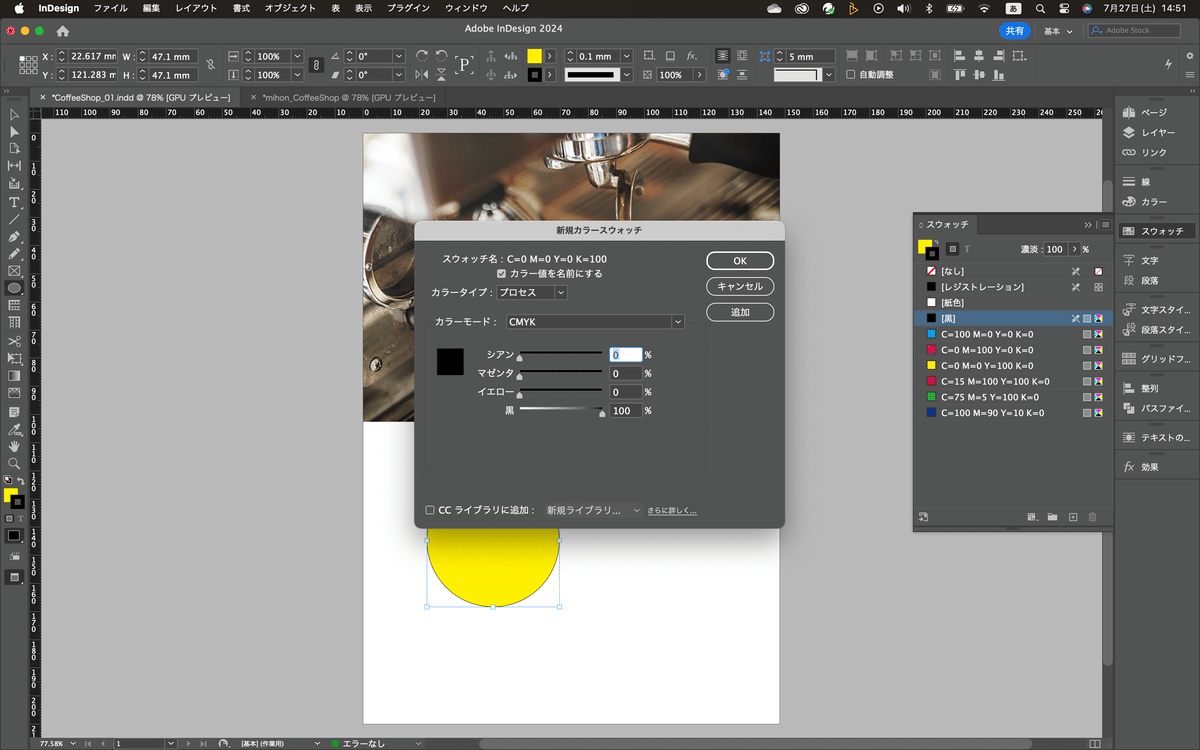This screenshot has height=750, width=1200.
Task: Open the 新規ライブラリ dropdown
Action: tap(592, 510)
